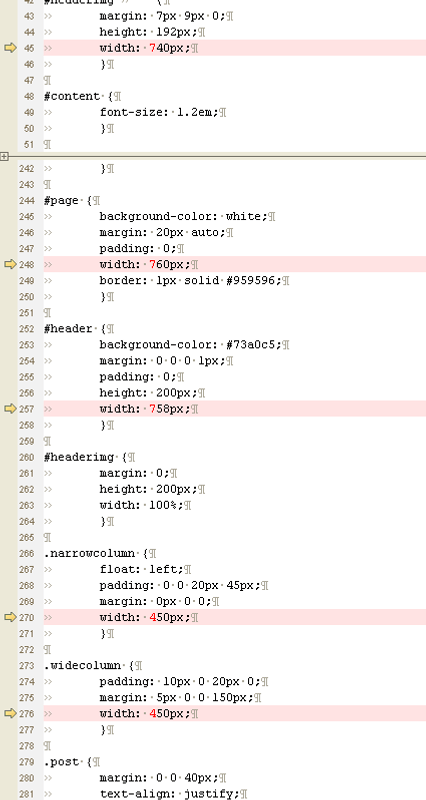Click 'padding: 0;' on line 247

coord(138,248)
